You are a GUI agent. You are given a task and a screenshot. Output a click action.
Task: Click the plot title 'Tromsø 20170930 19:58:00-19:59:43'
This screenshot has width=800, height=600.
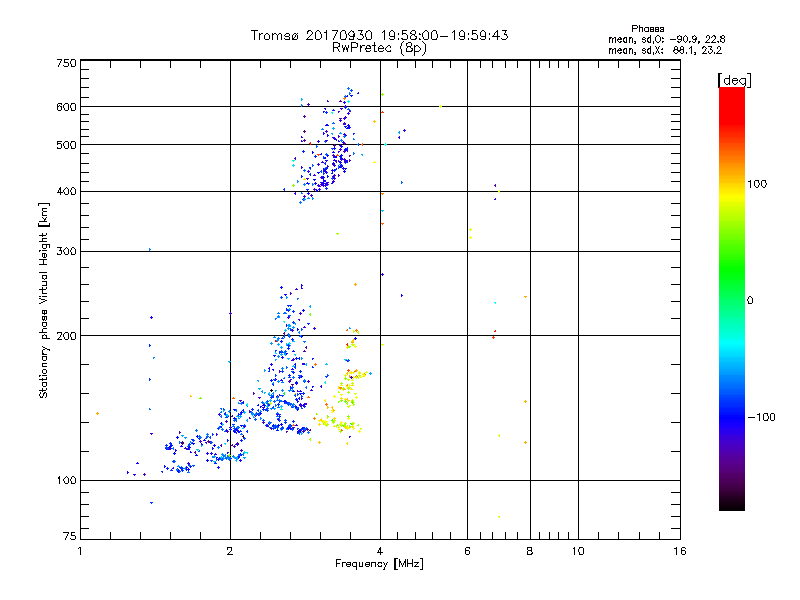[379, 35]
